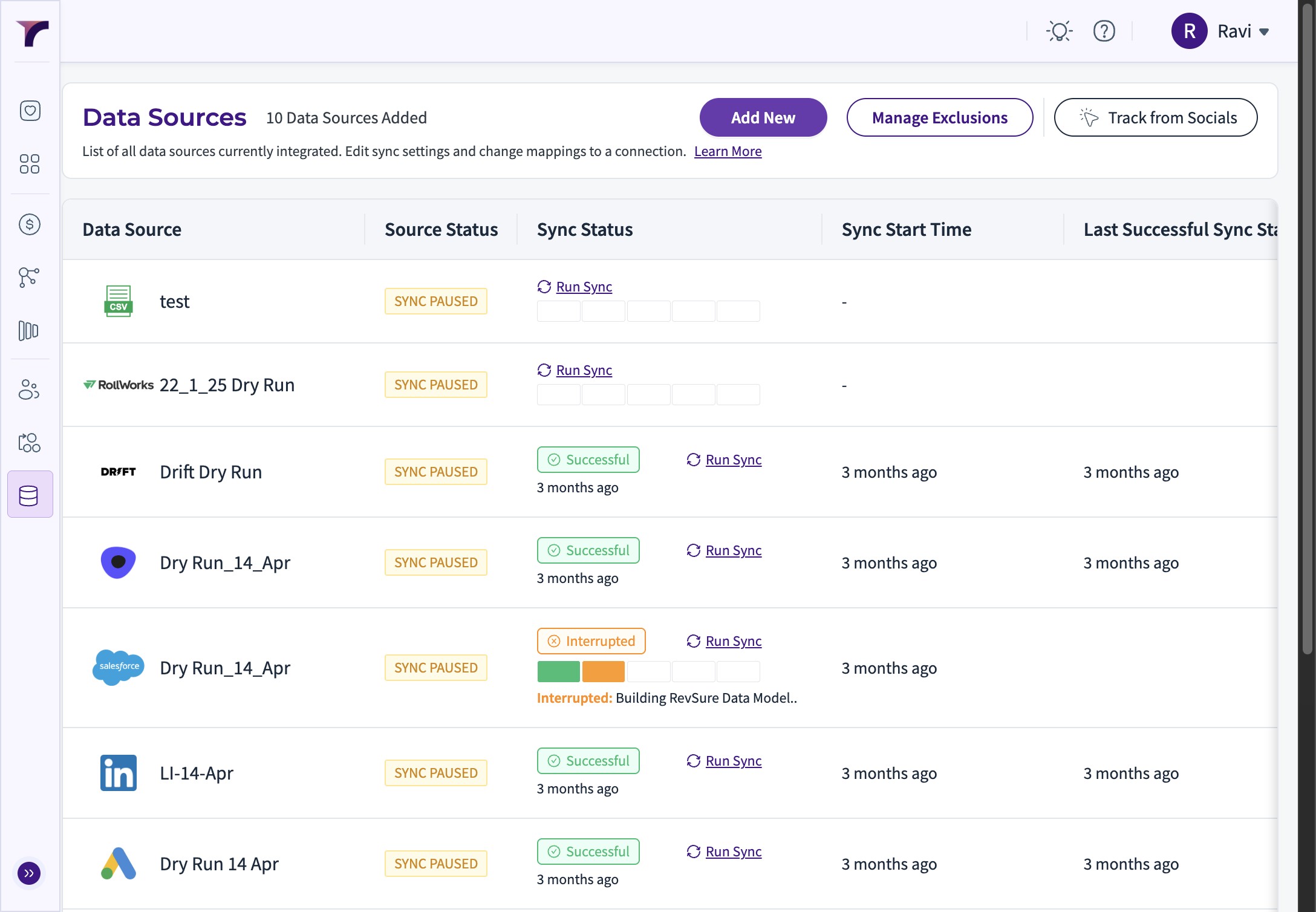1316x912 pixels.
Task: Click the branching nodes sidebar icon
Action: 30,278
